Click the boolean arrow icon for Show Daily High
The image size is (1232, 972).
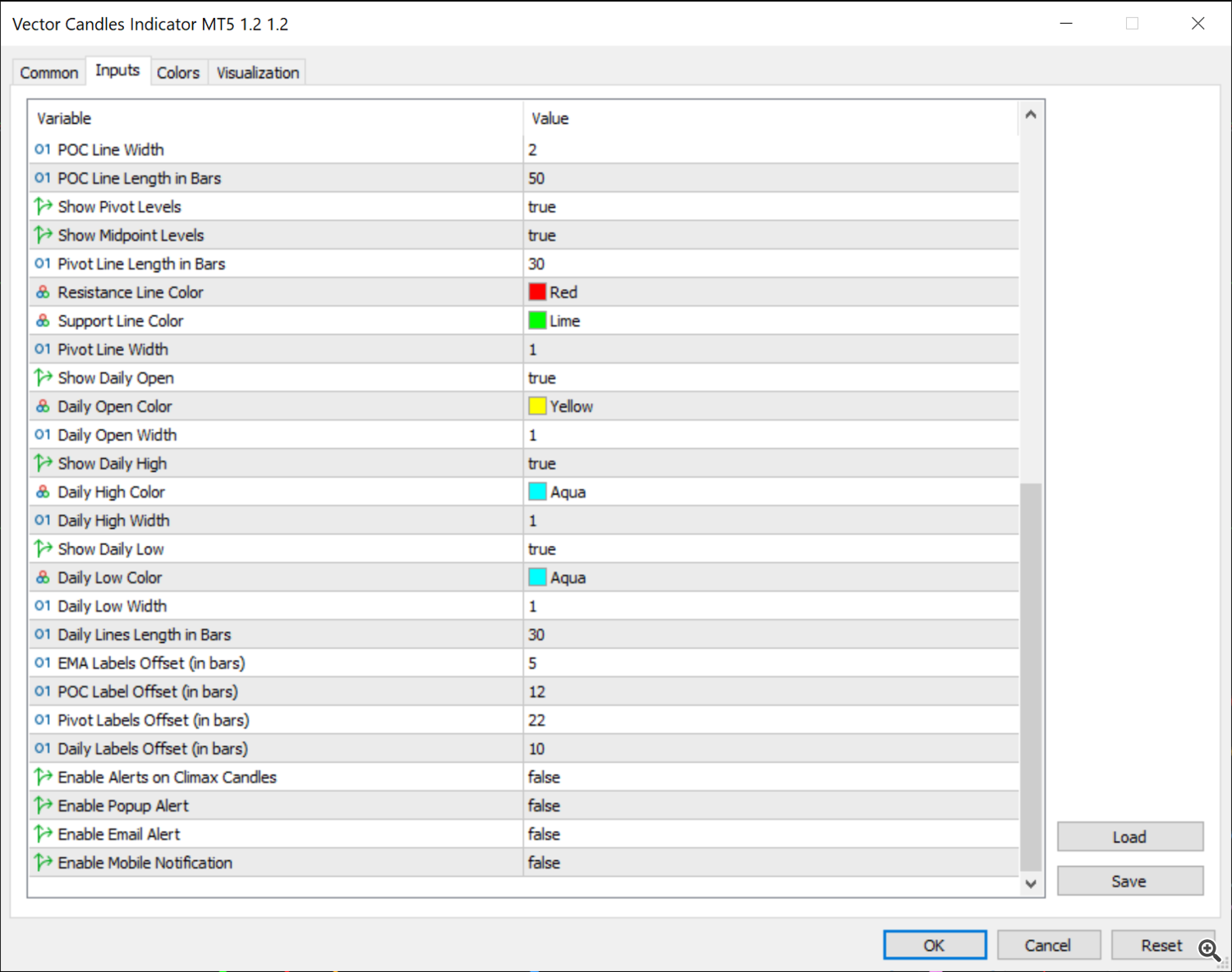[x=43, y=463]
